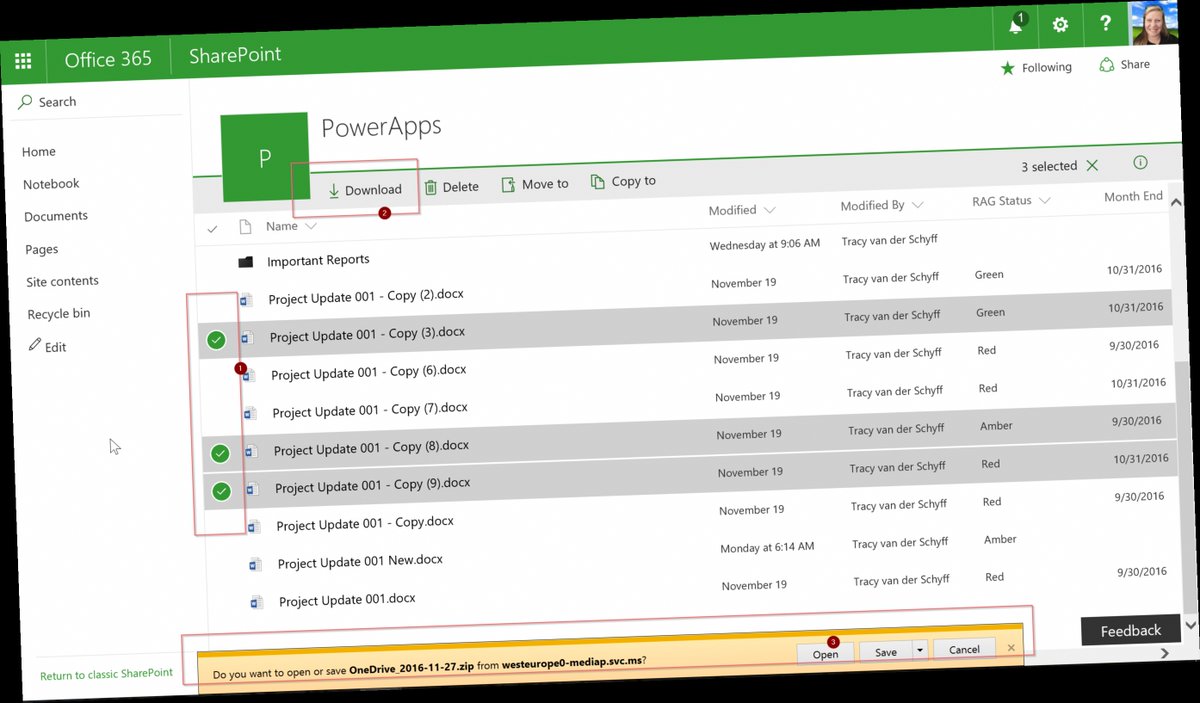
Task: Click Save in the download bar
Action: [886, 652]
